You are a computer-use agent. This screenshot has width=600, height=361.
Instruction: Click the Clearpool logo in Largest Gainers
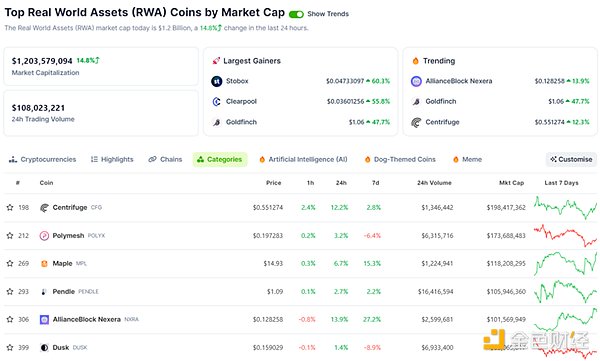217,101
